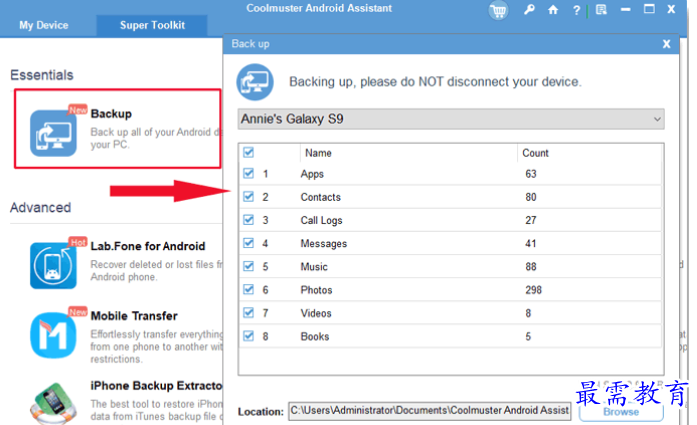Select the Photos row name
This screenshot has height=425, width=697.
tap(316, 290)
